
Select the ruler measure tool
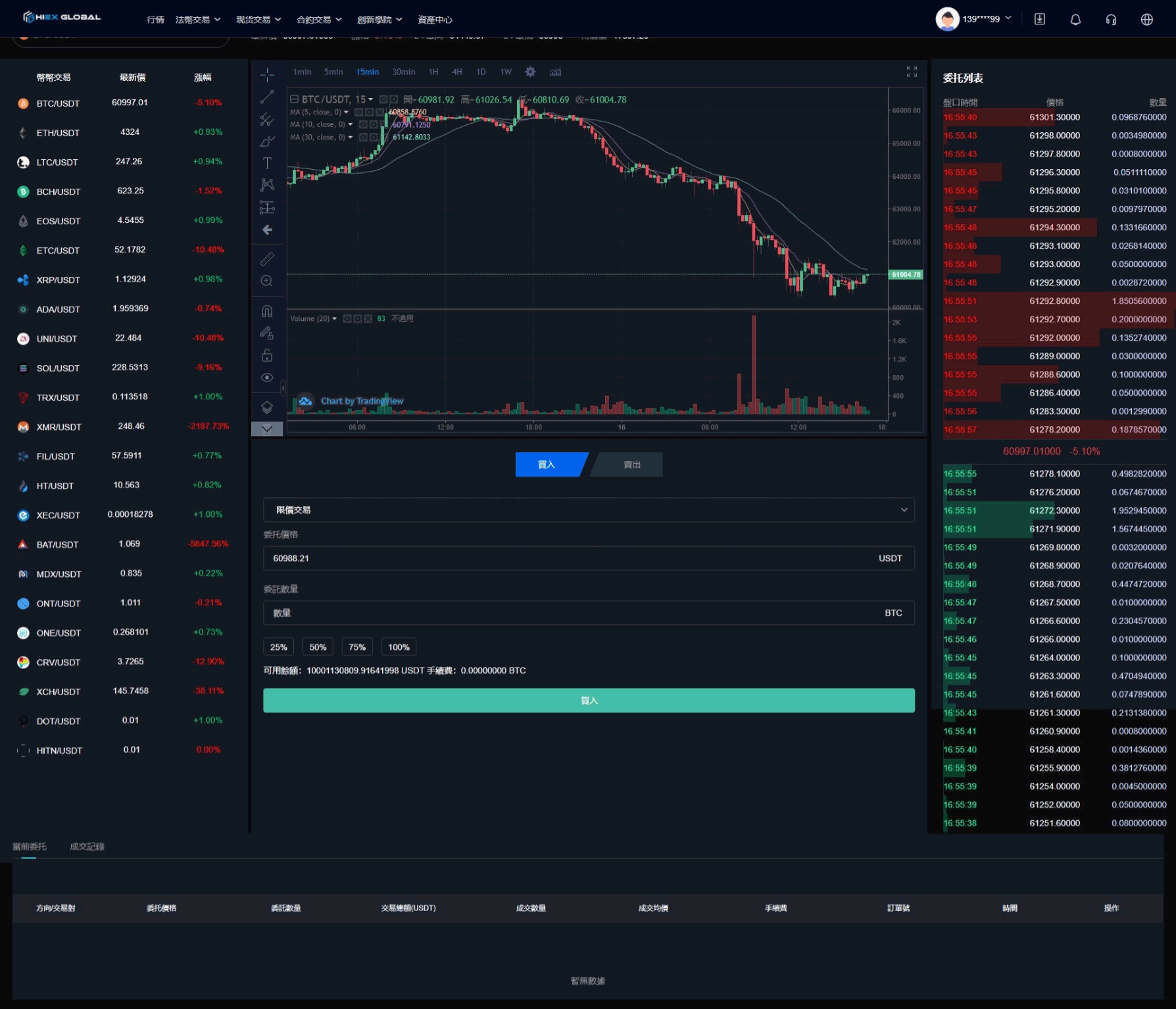click(267, 258)
